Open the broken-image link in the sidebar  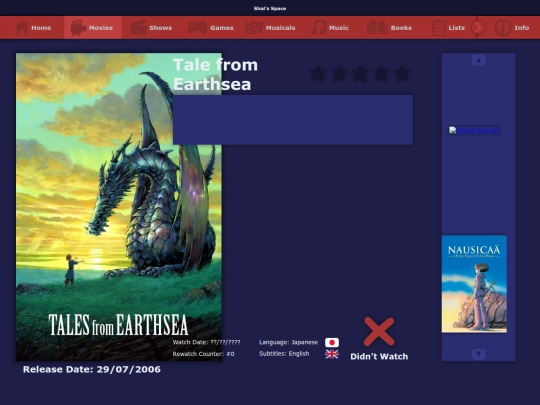tap(474, 130)
